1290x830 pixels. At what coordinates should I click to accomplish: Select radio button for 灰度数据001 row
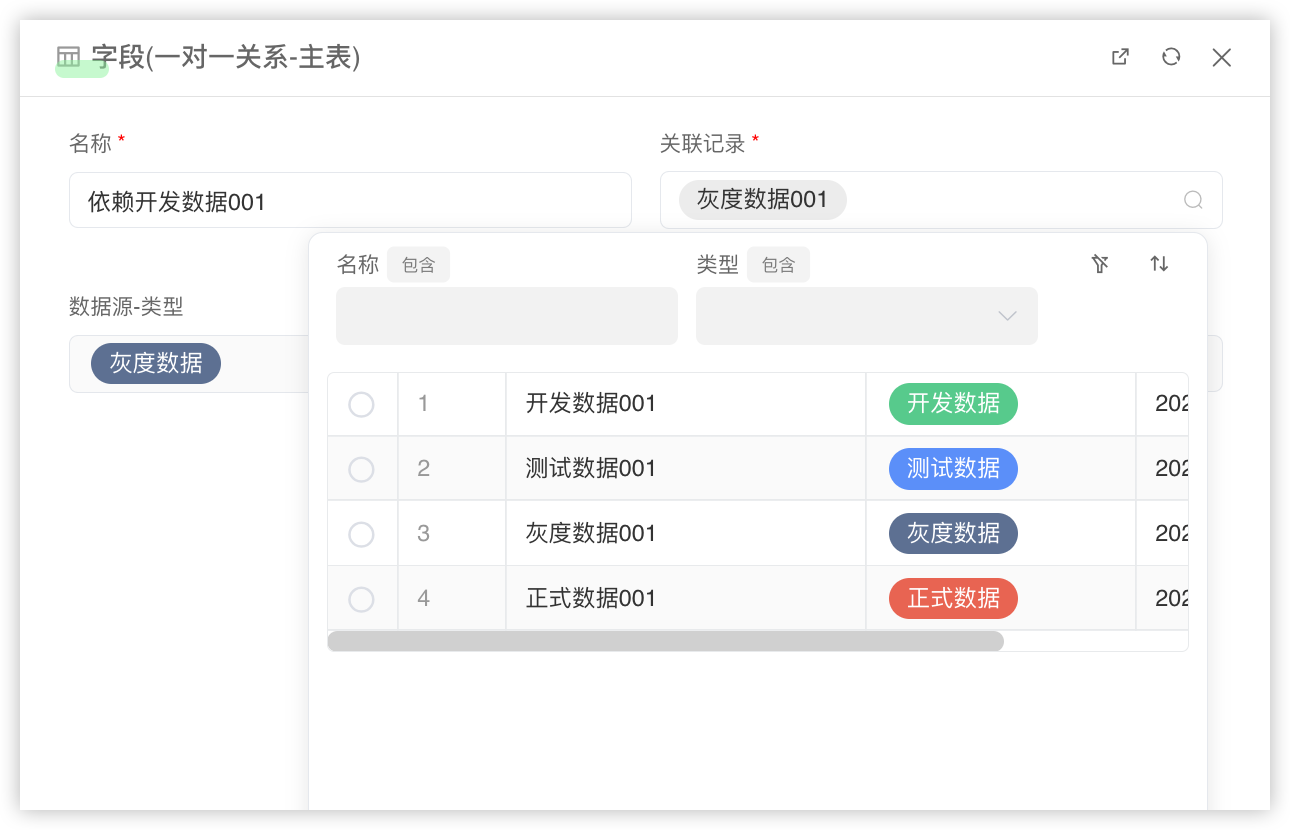pos(361,534)
